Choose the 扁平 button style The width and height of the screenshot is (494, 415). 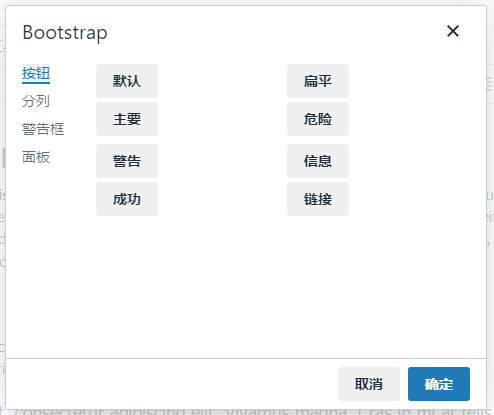318,81
